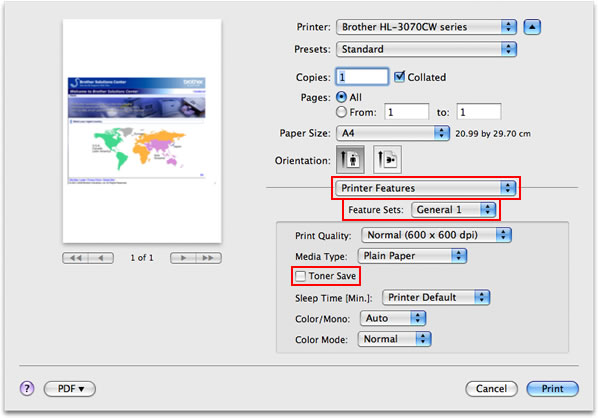Go to previous preview page

101,258
